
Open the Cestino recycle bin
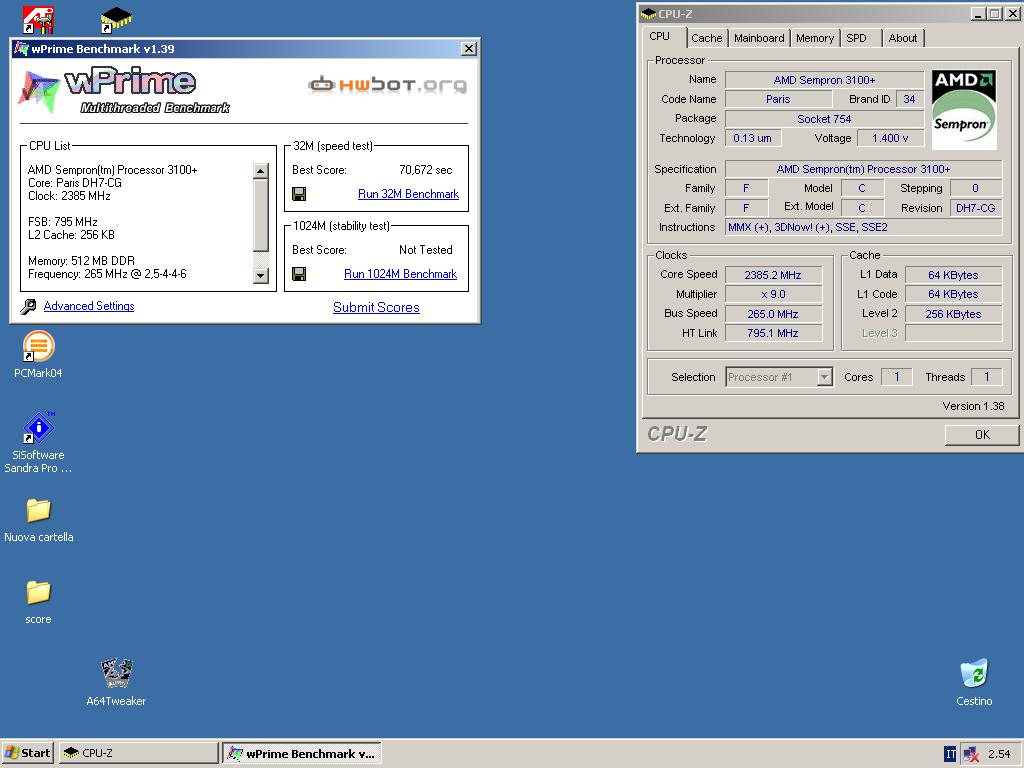tap(974, 674)
